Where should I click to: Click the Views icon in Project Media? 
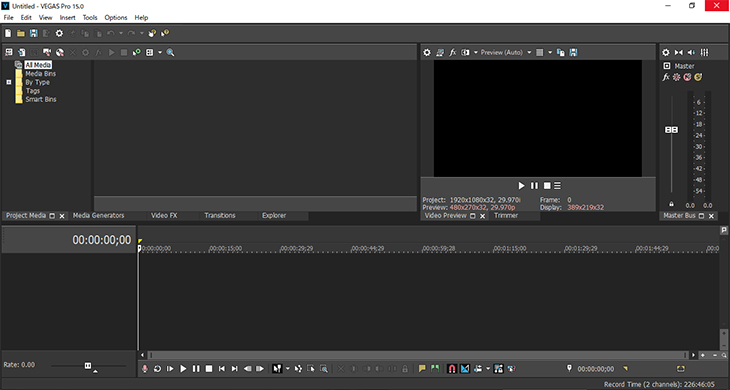[149, 53]
